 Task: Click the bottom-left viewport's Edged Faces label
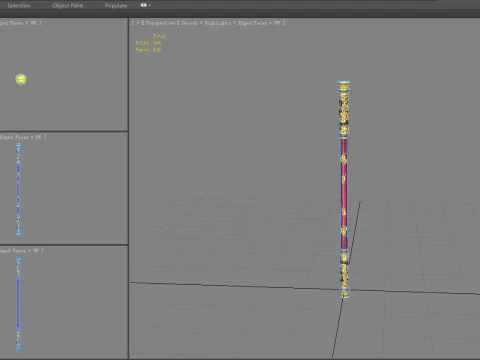[x=14, y=250]
